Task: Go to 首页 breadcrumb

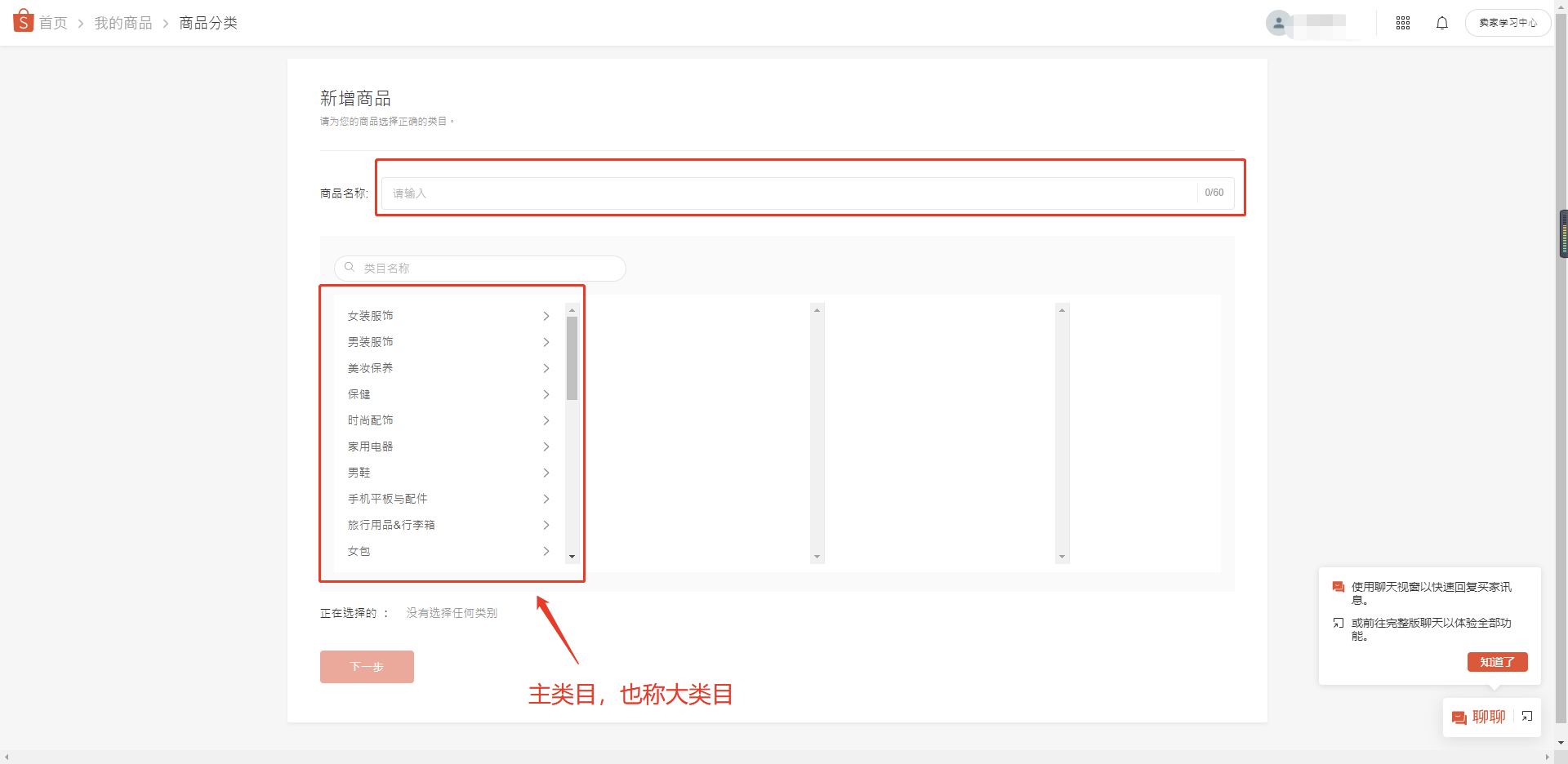Action: [x=53, y=23]
